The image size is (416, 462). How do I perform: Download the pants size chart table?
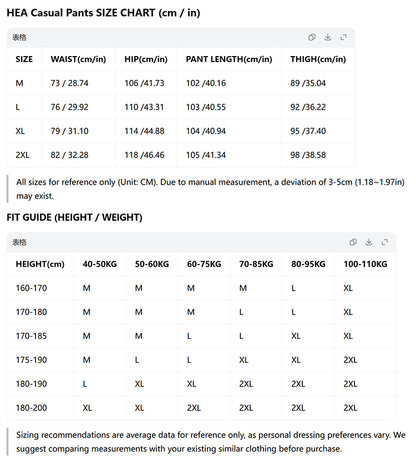point(328,37)
